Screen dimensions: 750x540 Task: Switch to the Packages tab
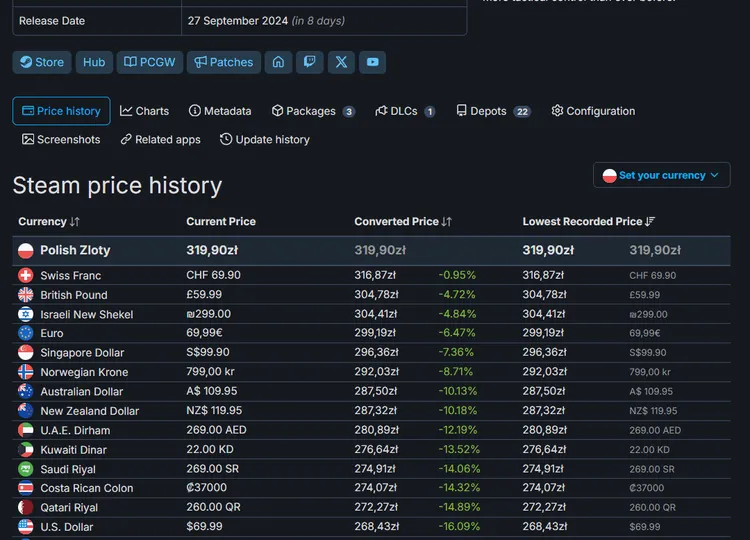click(x=313, y=111)
